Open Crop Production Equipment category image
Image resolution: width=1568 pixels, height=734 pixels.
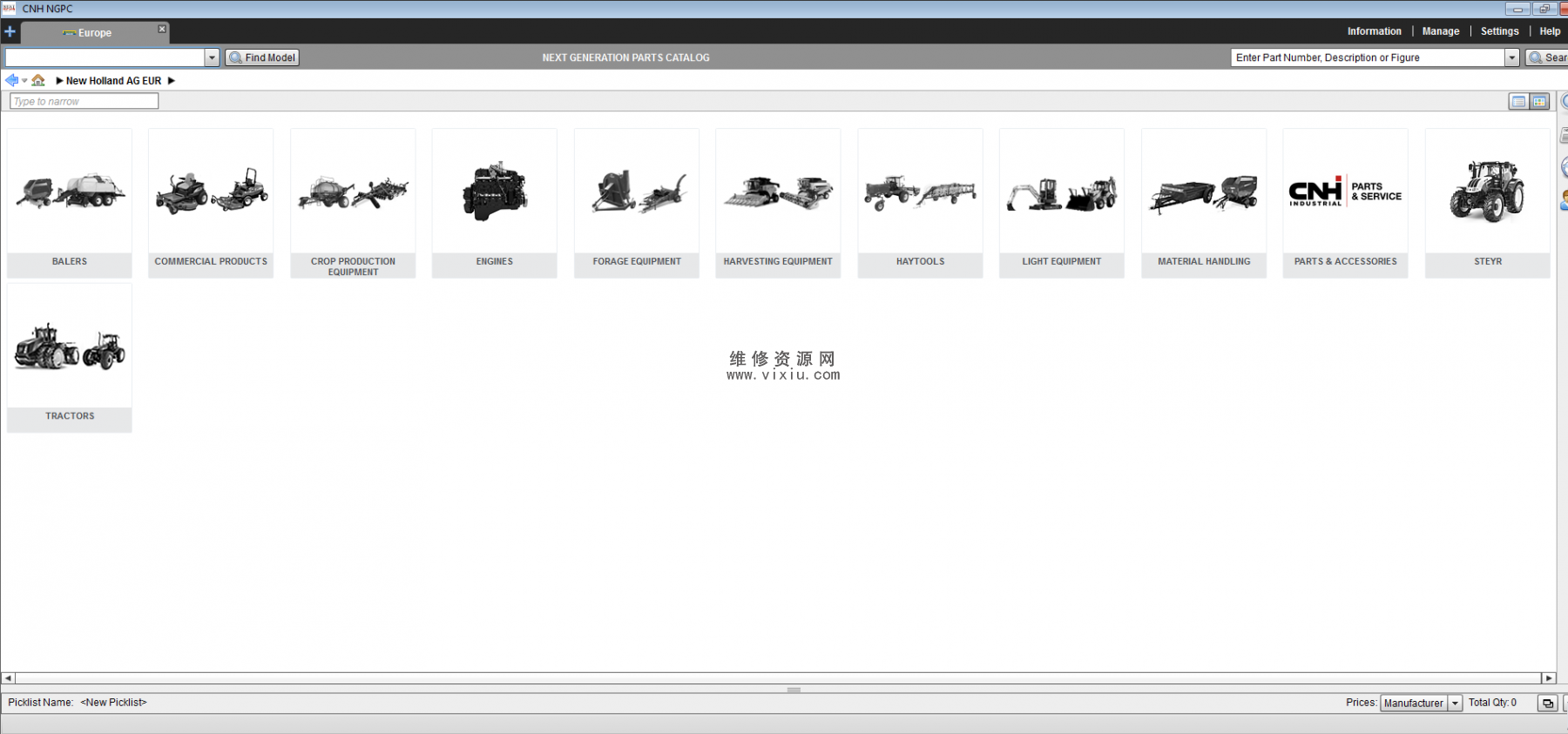pyautogui.click(x=353, y=192)
